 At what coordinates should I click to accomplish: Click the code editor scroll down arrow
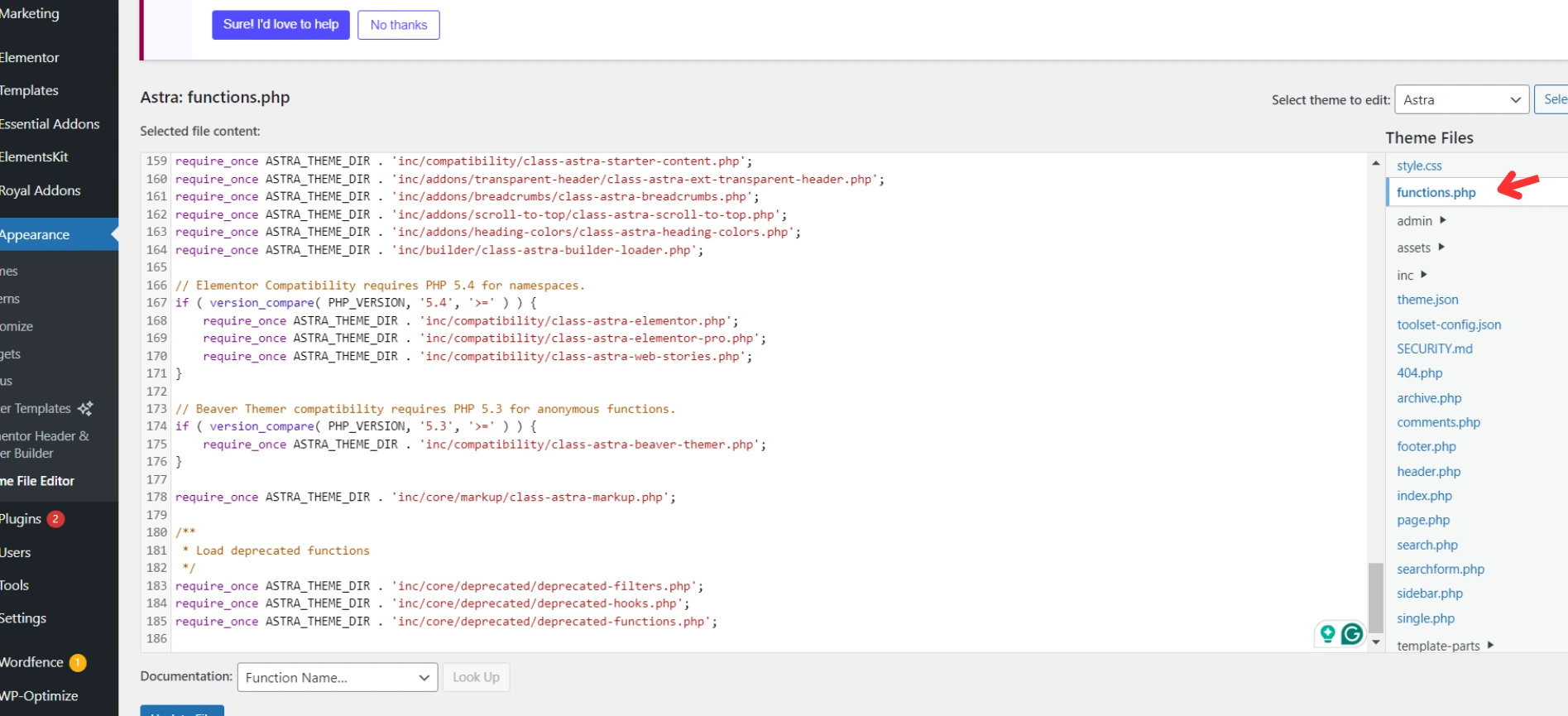click(x=1376, y=642)
